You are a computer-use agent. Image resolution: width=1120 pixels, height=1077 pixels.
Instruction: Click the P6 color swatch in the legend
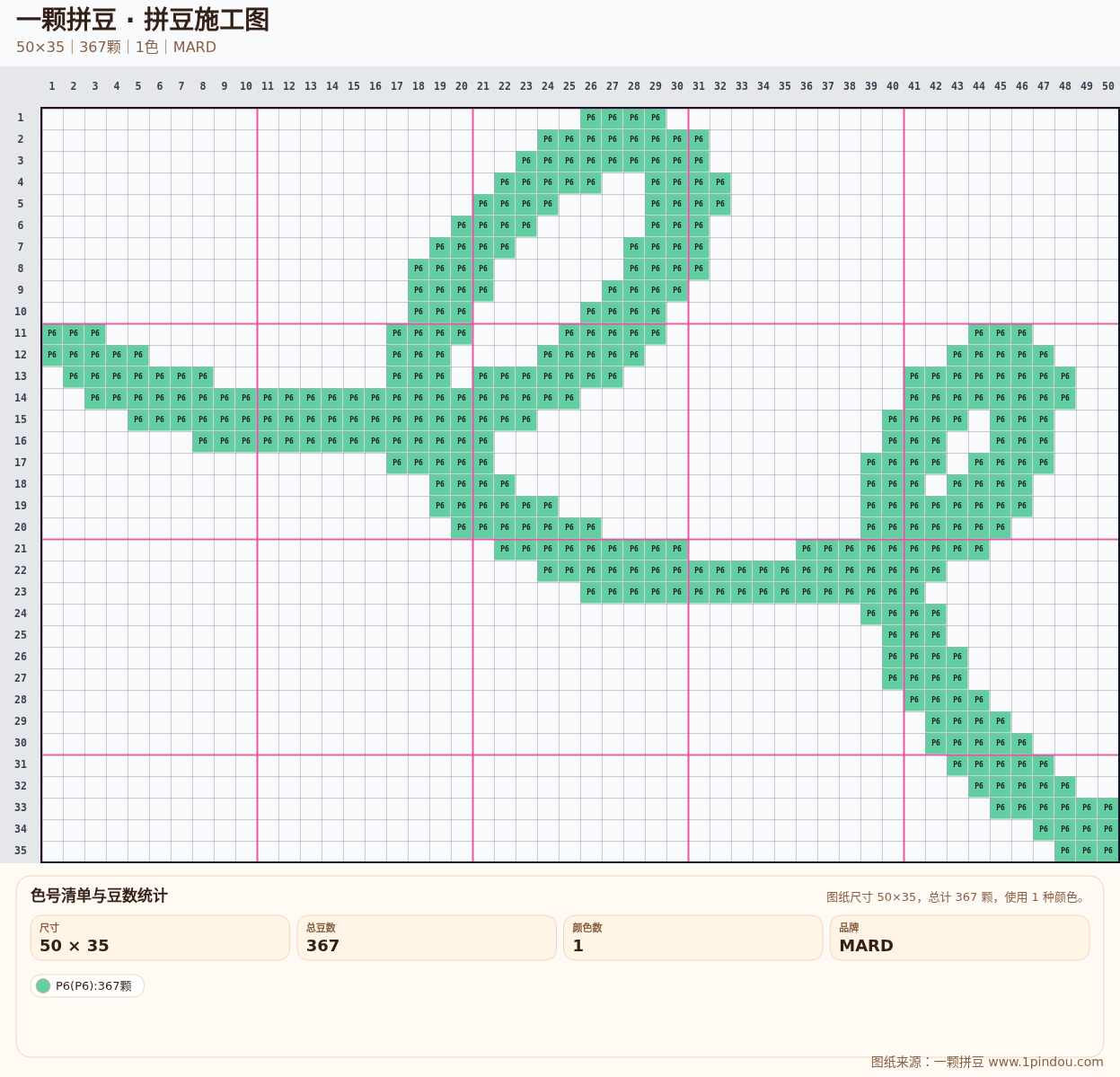pos(43,986)
